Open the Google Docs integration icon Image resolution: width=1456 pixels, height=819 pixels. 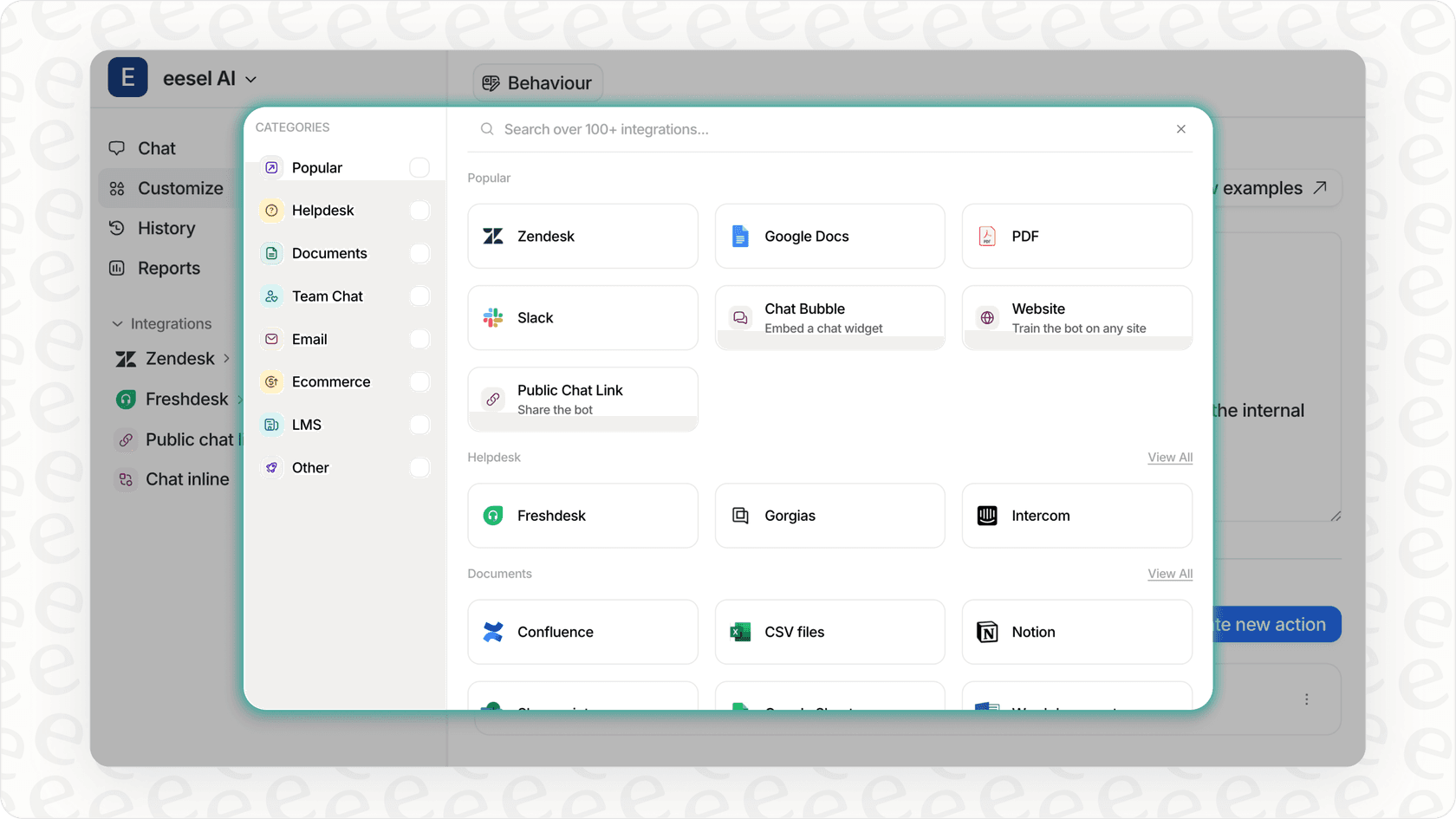click(x=739, y=236)
